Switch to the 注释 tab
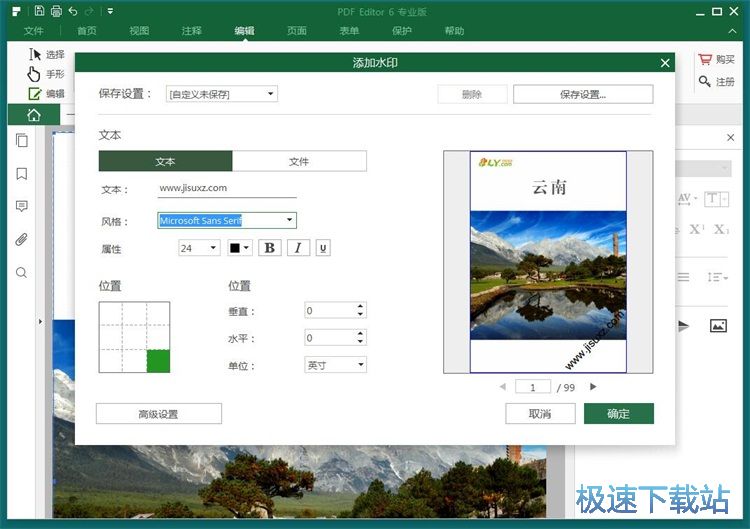Image resolution: width=750 pixels, height=529 pixels. point(192,31)
